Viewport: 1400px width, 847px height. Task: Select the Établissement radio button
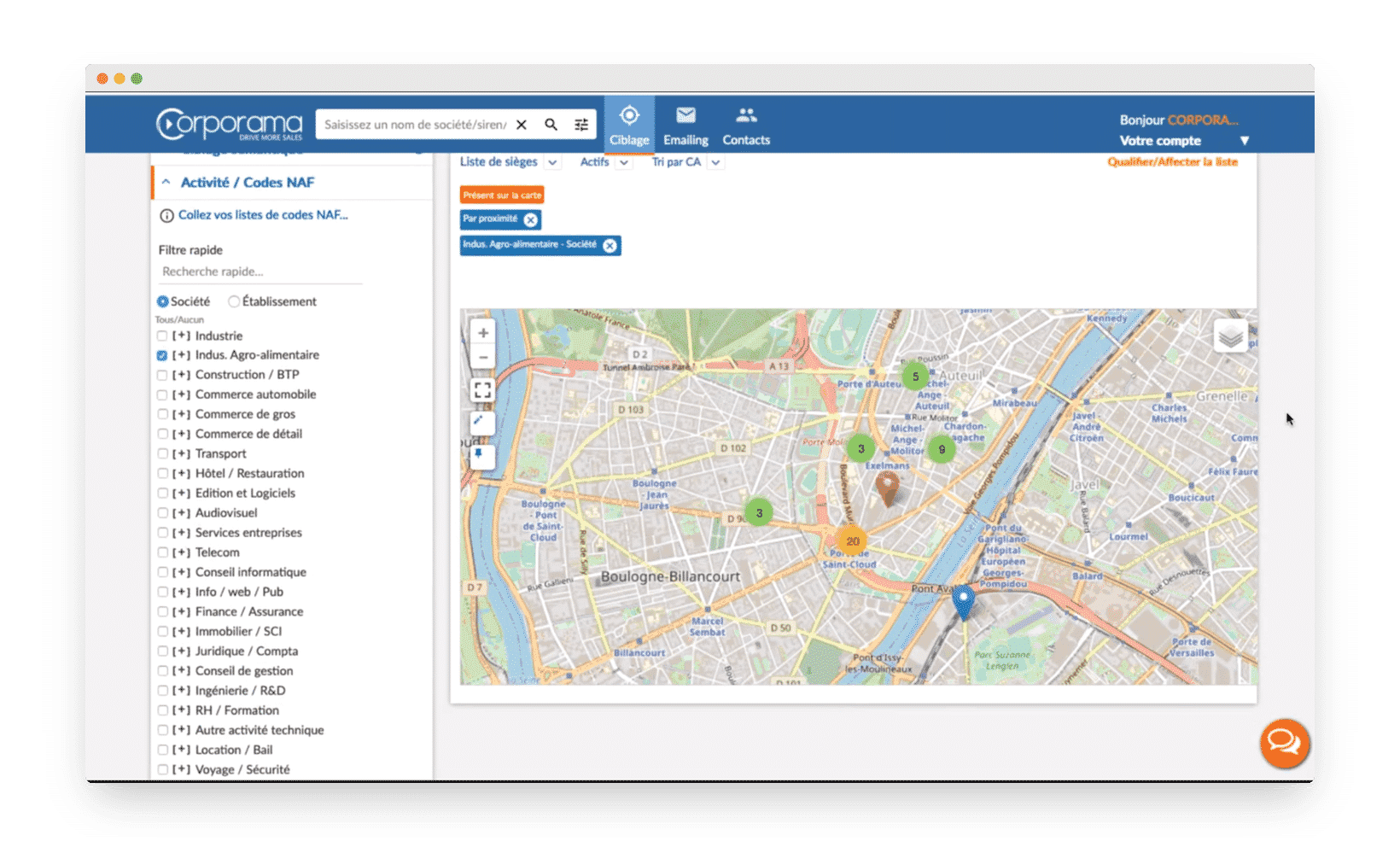pyautogui.click(x=234, y=301)
